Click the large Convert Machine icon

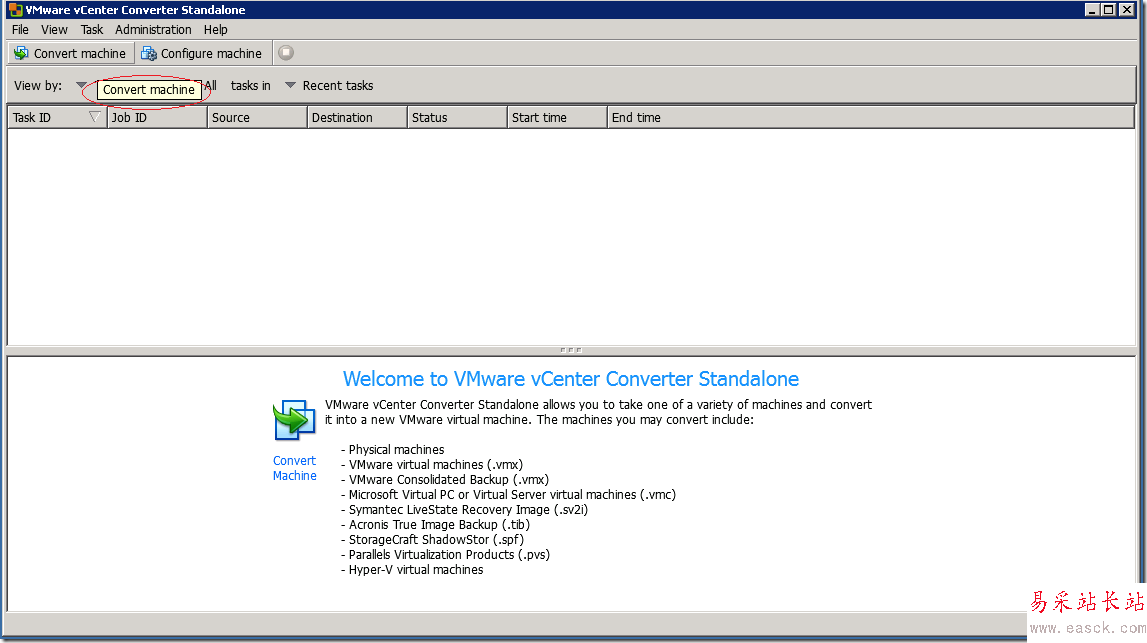click(294, 420)
